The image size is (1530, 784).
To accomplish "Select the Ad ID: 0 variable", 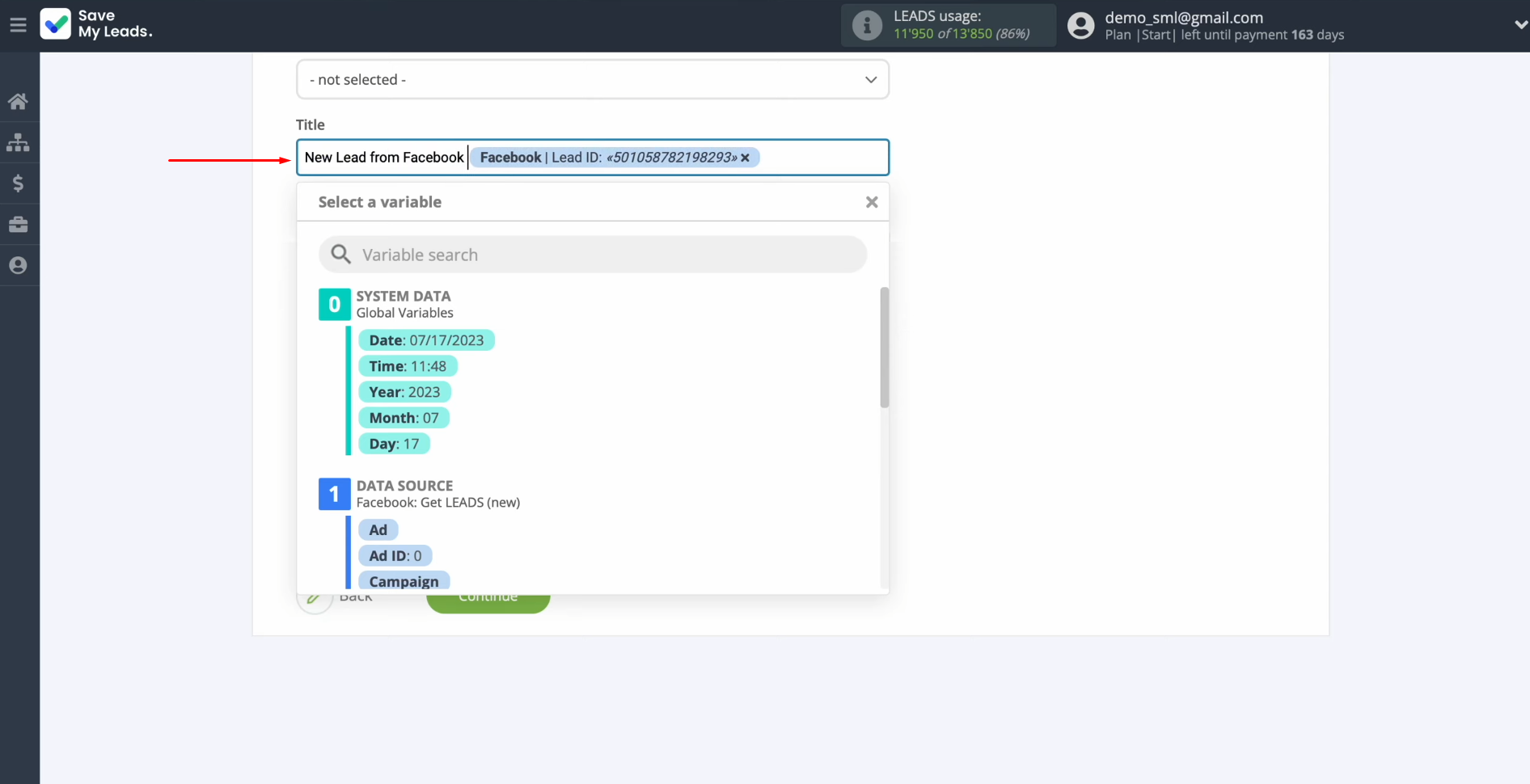I will (x=395, y=556).
